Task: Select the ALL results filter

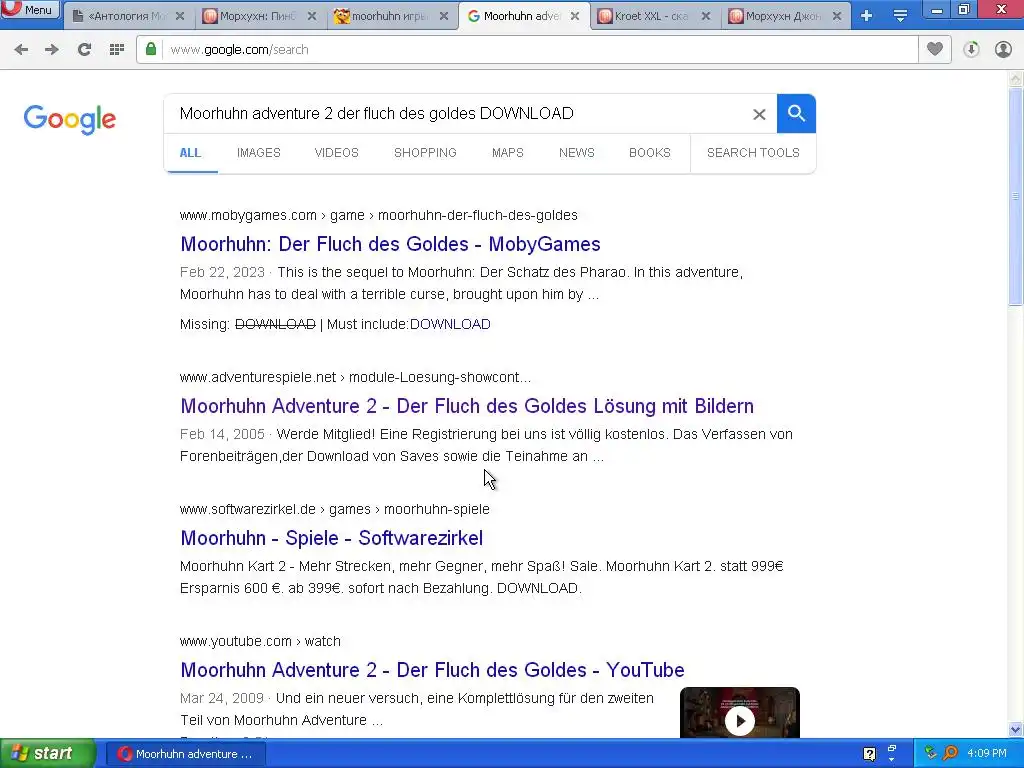Action: [x=190, y=153]
